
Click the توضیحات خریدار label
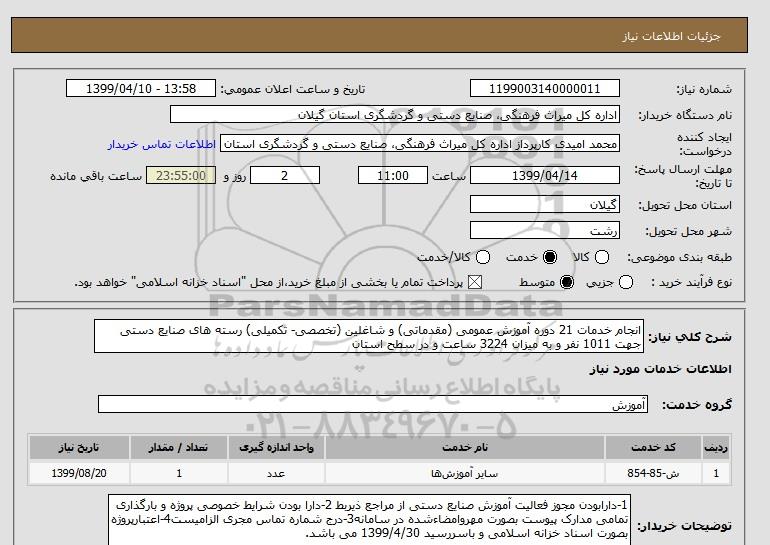685,526
